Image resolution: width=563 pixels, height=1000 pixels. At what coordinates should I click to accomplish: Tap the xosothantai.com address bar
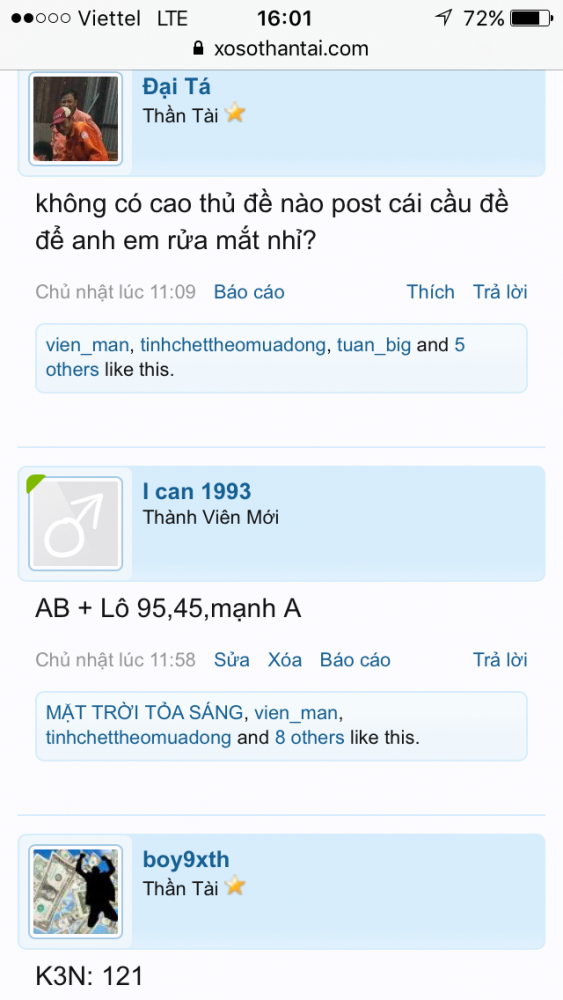click(x=281, y=48)
